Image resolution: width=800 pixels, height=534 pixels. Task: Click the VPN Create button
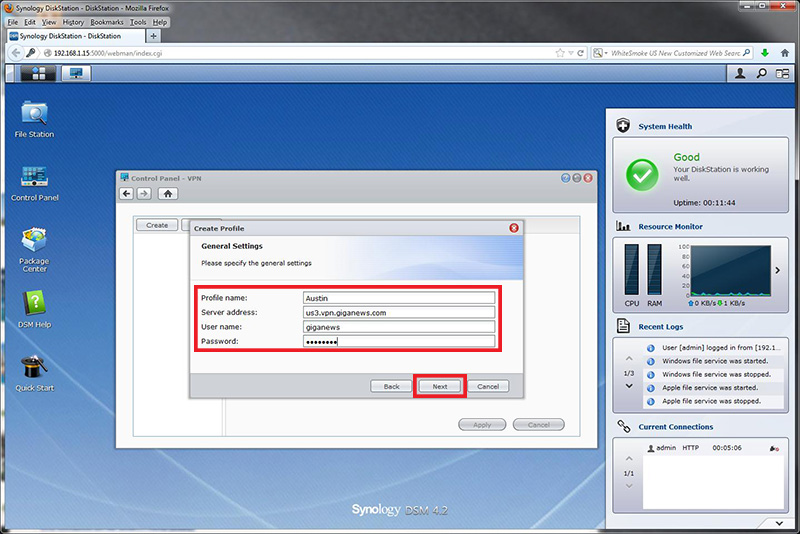click(x=157, y=225)
